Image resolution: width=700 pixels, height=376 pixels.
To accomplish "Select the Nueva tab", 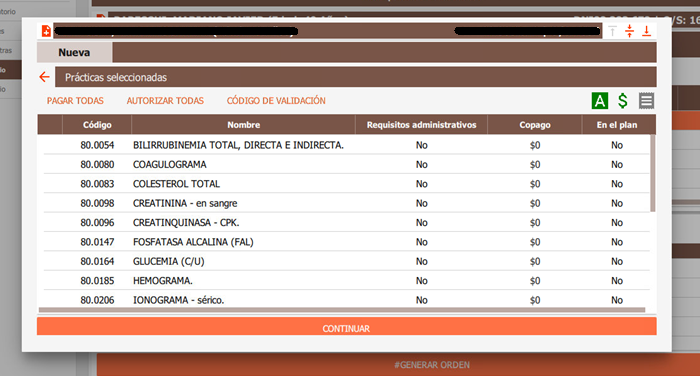I will point(74,52).
